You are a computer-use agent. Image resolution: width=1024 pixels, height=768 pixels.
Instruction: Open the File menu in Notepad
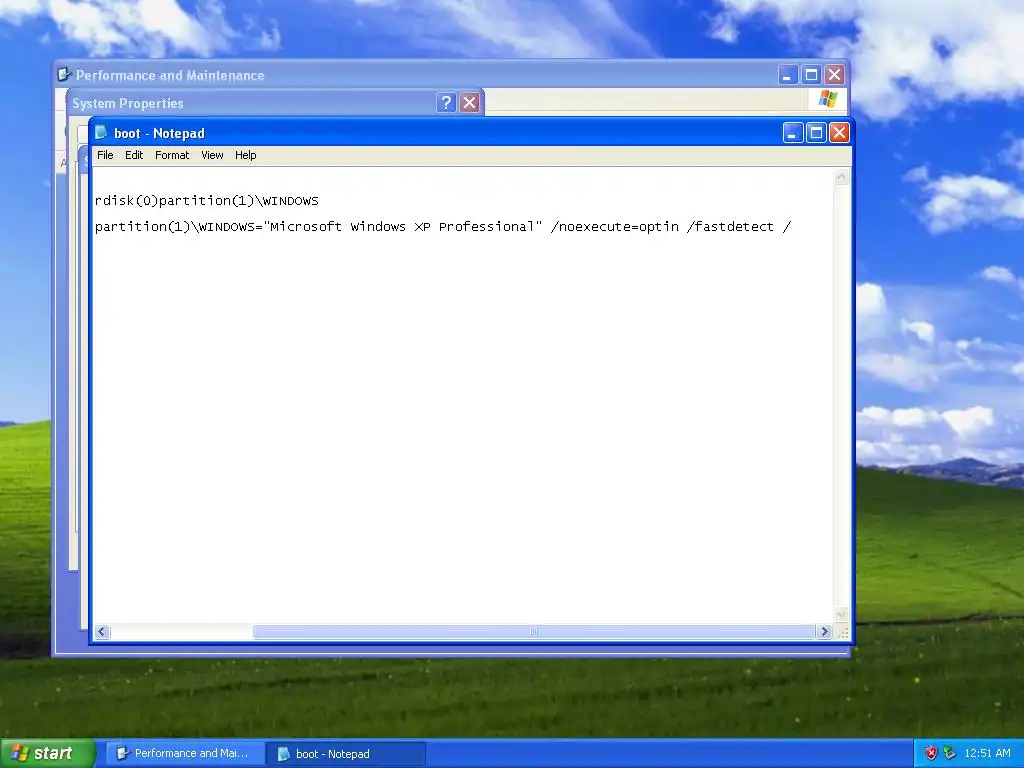(105, 155)
